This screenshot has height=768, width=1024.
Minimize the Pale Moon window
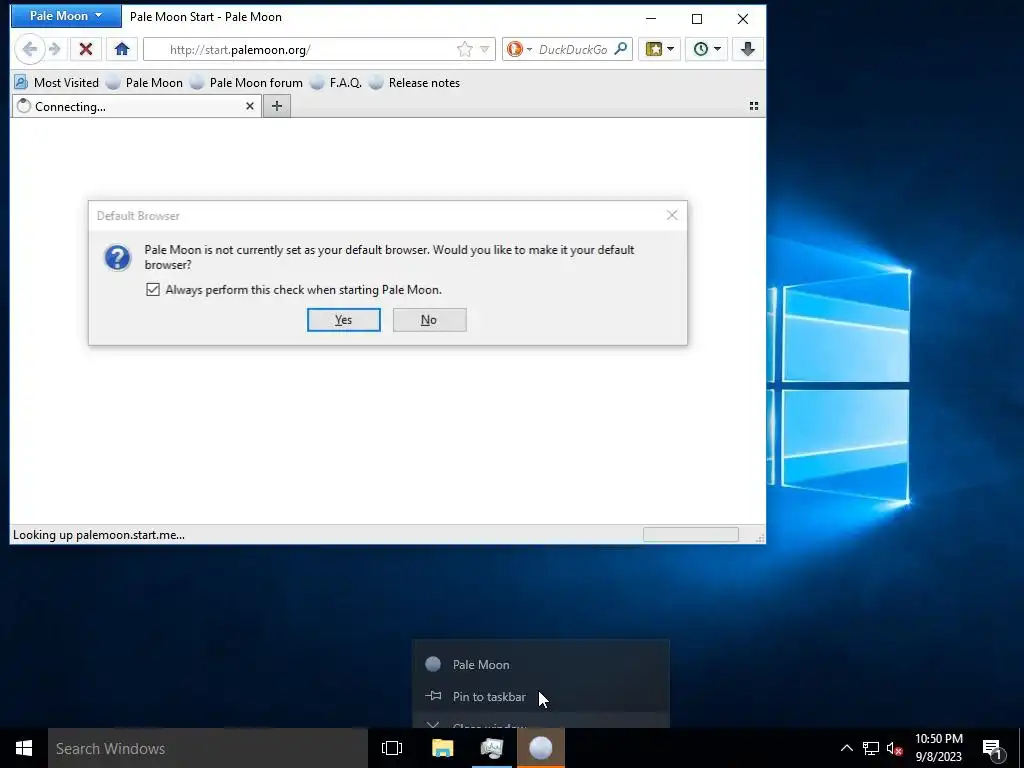pos(651,19)
